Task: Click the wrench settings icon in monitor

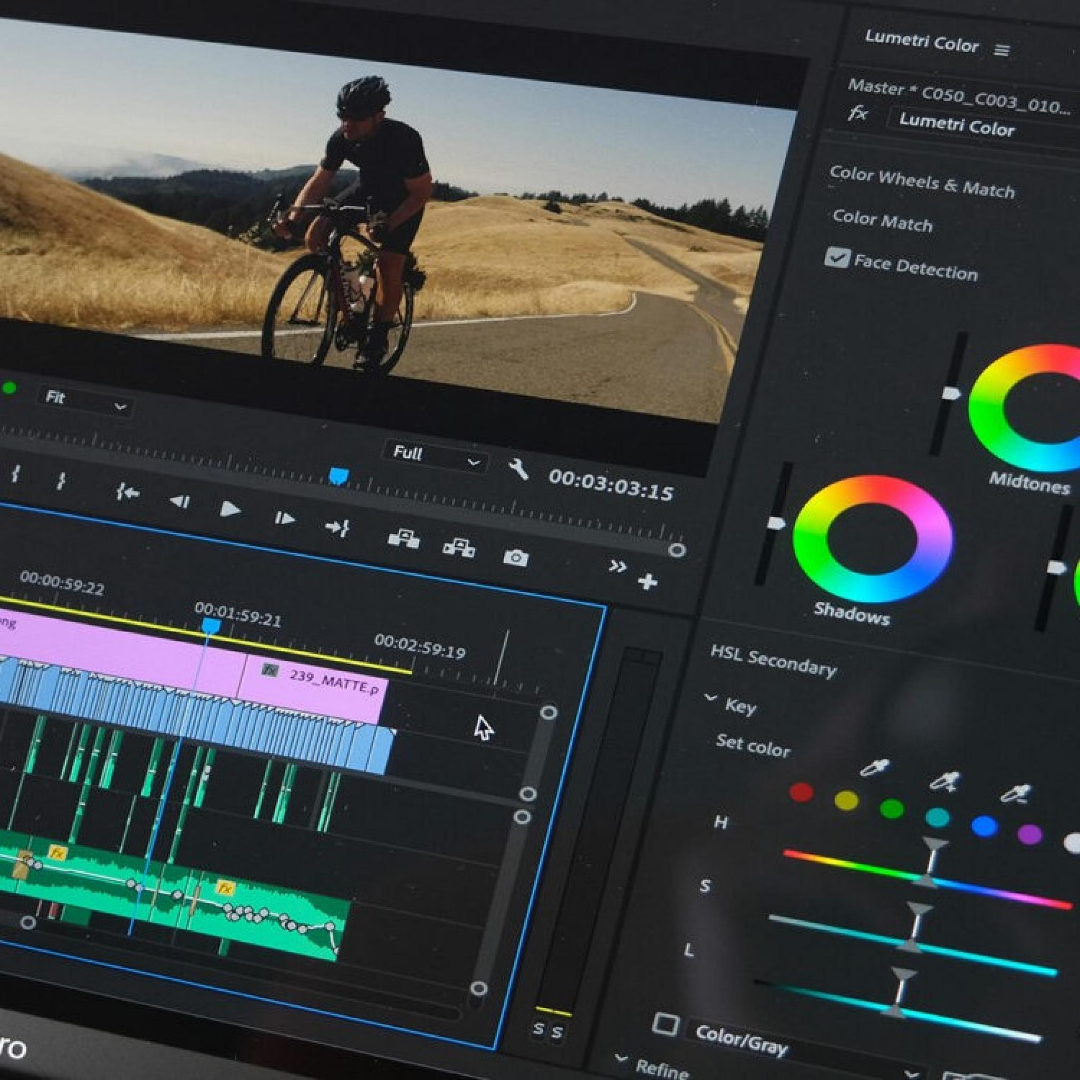Action: 518,470
